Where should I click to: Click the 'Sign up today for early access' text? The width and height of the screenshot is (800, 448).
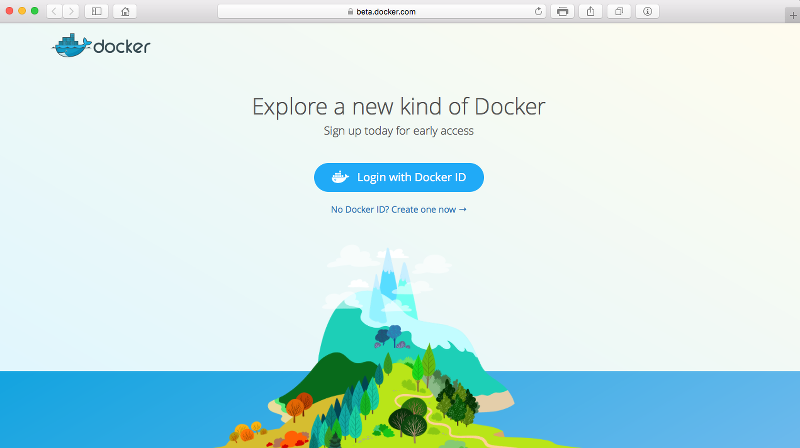pos(398,131)
